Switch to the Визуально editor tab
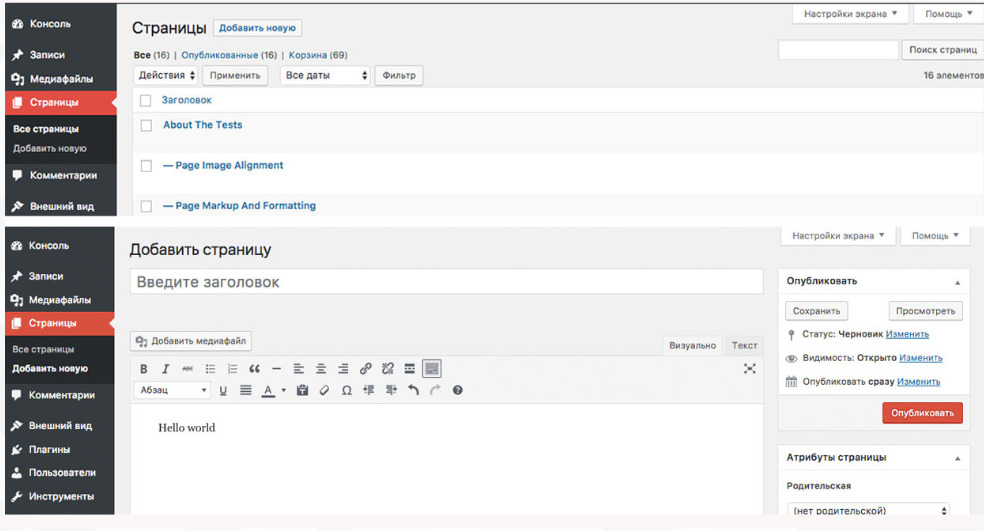The height and width of the screenshot is (531, 984). point(692,345)
